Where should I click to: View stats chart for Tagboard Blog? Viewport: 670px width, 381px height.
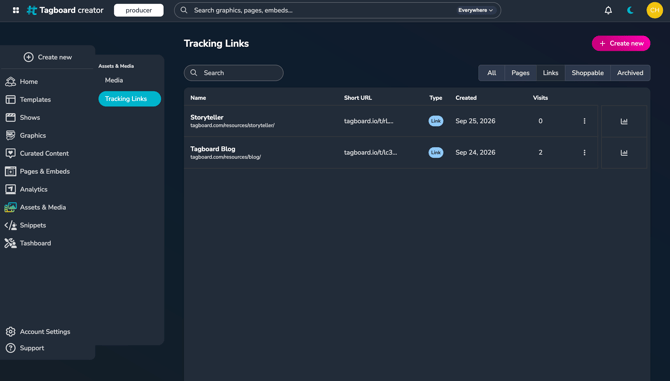point(624,153)
